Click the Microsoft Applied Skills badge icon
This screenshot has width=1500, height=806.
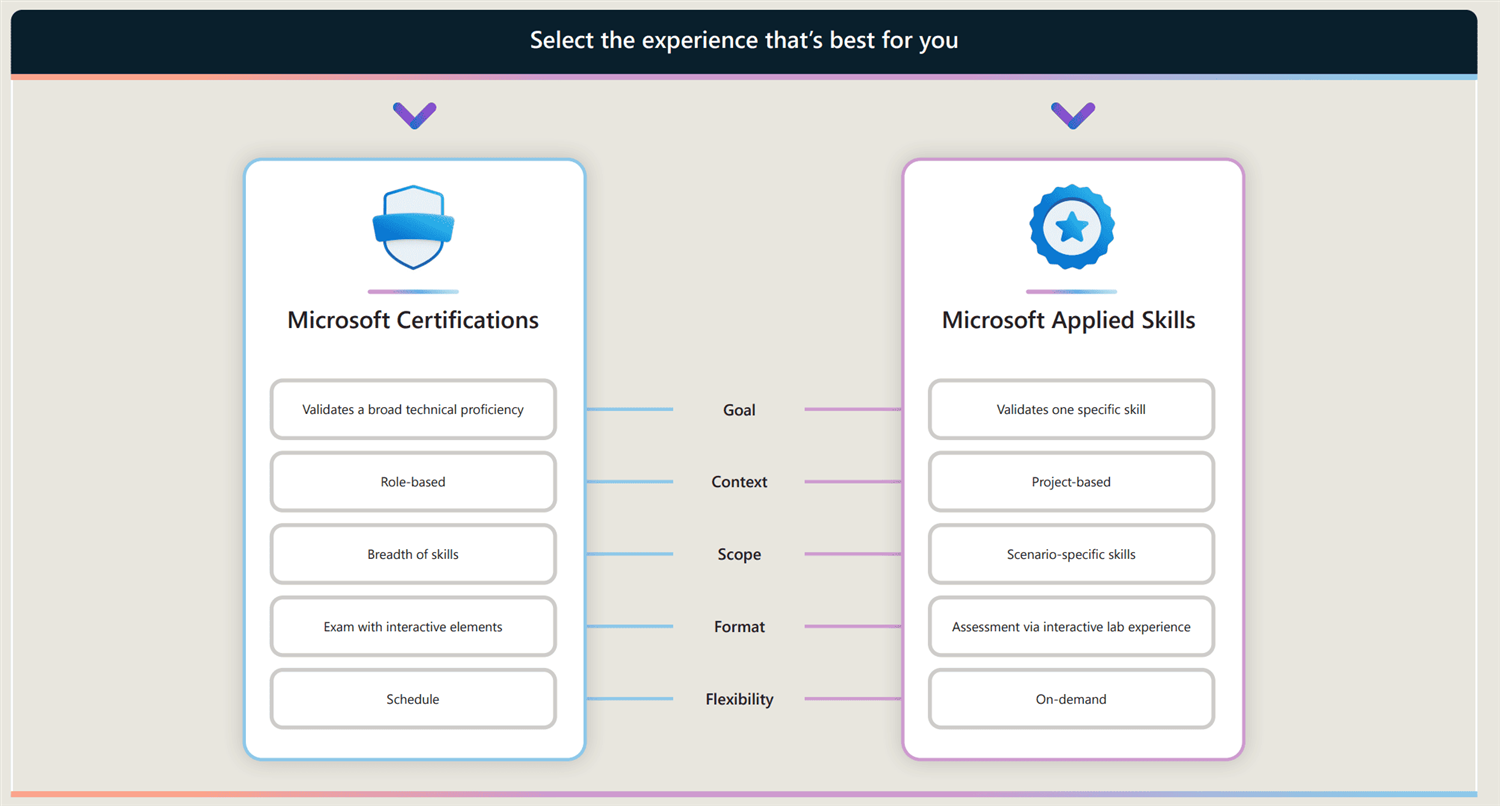1072,227
